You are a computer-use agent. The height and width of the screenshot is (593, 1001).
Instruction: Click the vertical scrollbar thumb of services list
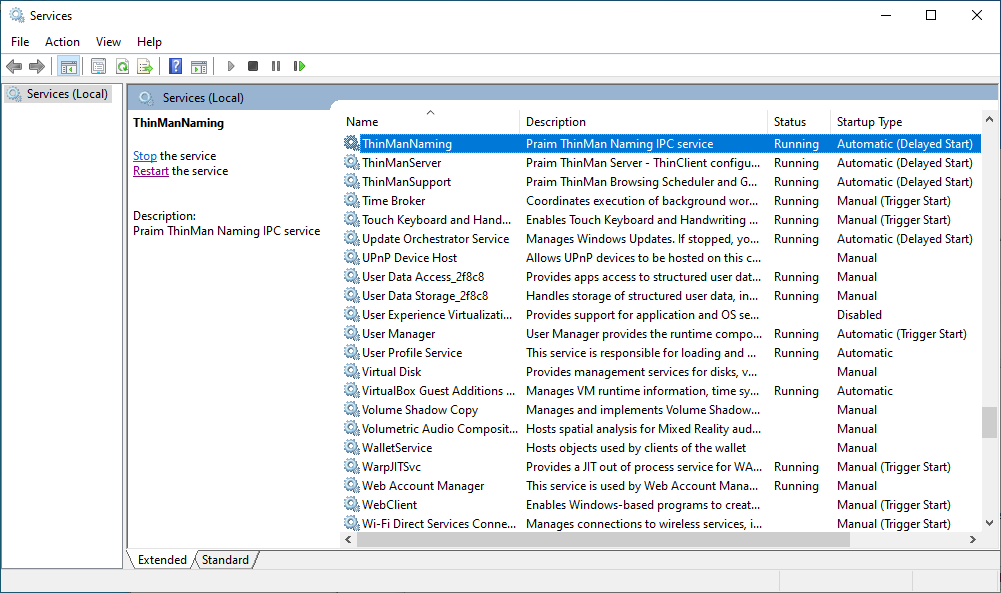pyautogui.click(x=989, y=423)
